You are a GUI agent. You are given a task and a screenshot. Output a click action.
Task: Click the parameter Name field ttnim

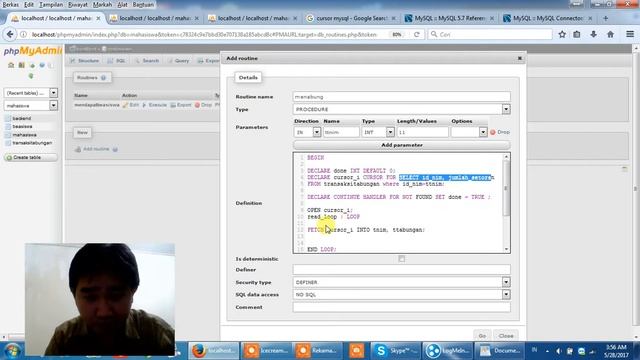click(341, 132)
